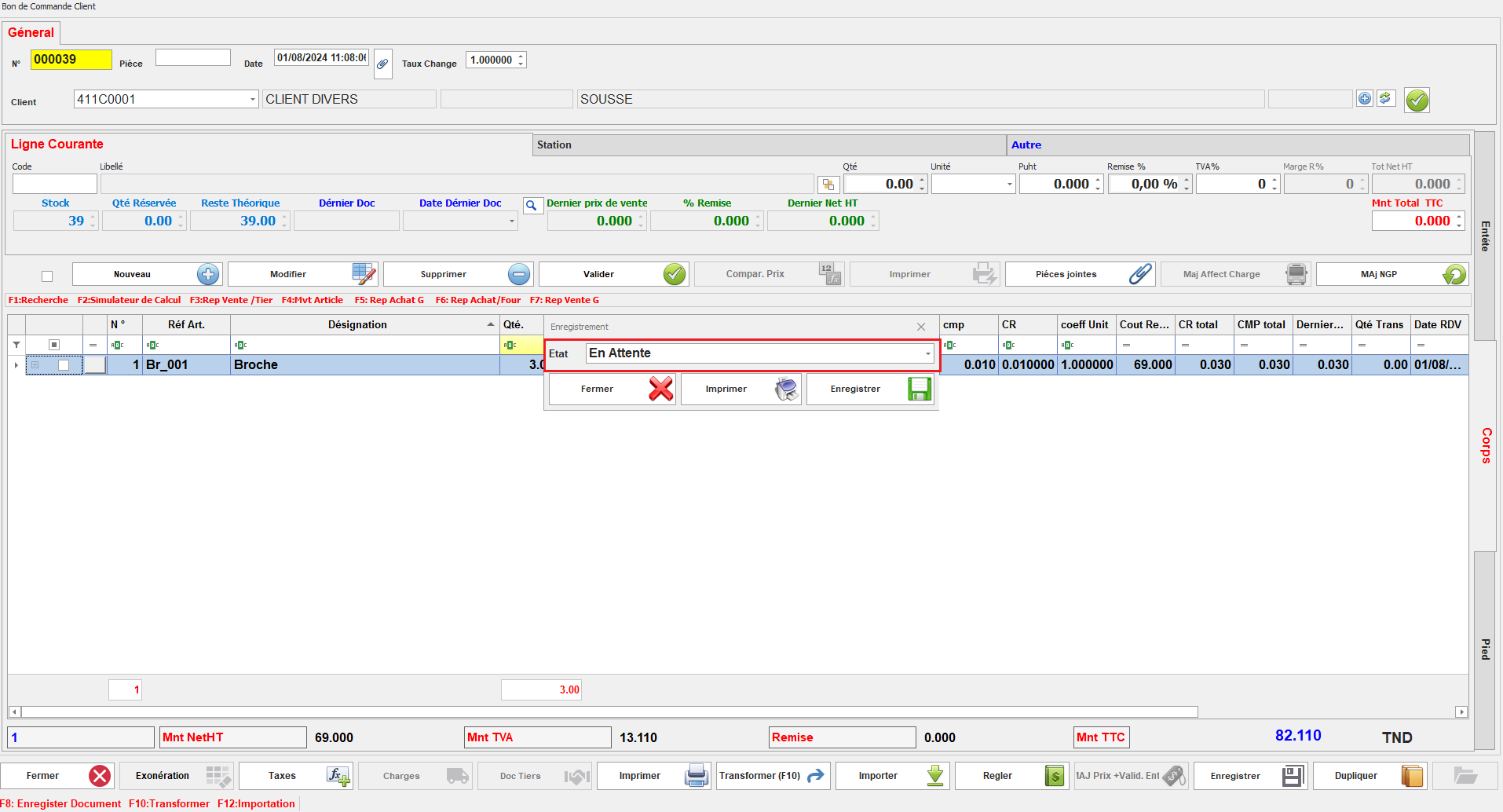This screenshot has height=812, width=1503.
Task: Click the row selector button on Broche row
Action: [x=95, y=365]
